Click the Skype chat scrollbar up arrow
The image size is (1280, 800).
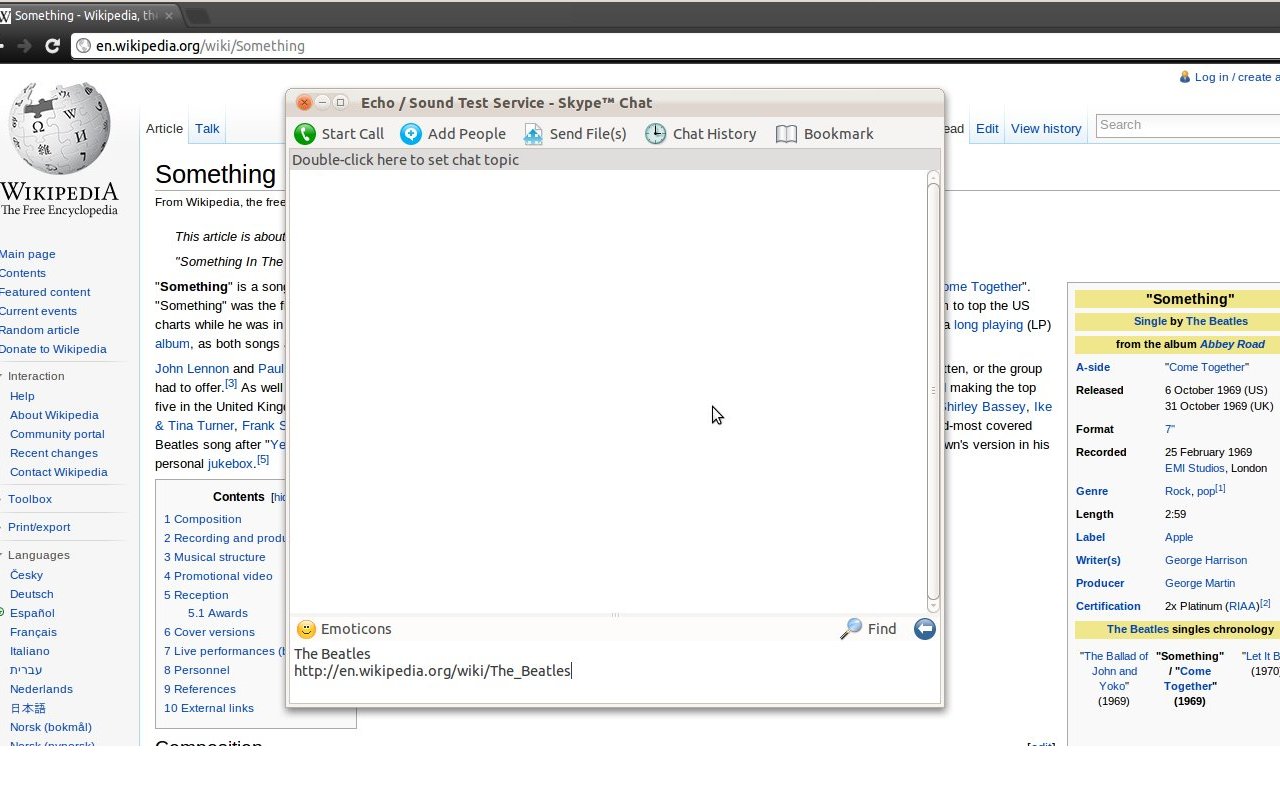tap(933, 177)
